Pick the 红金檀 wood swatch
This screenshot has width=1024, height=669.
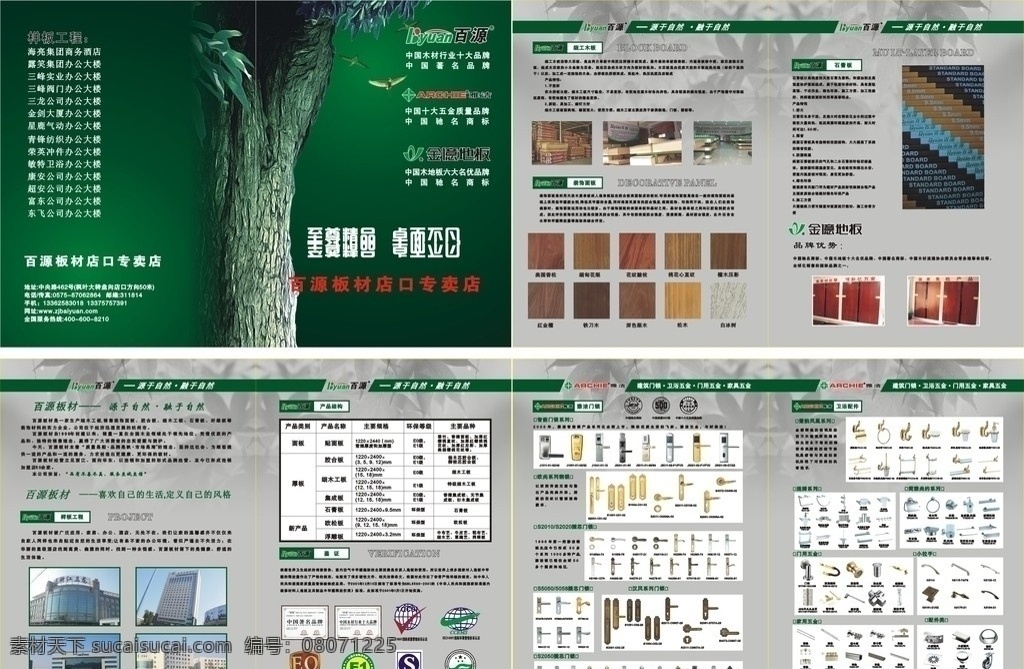coord(546,299)
